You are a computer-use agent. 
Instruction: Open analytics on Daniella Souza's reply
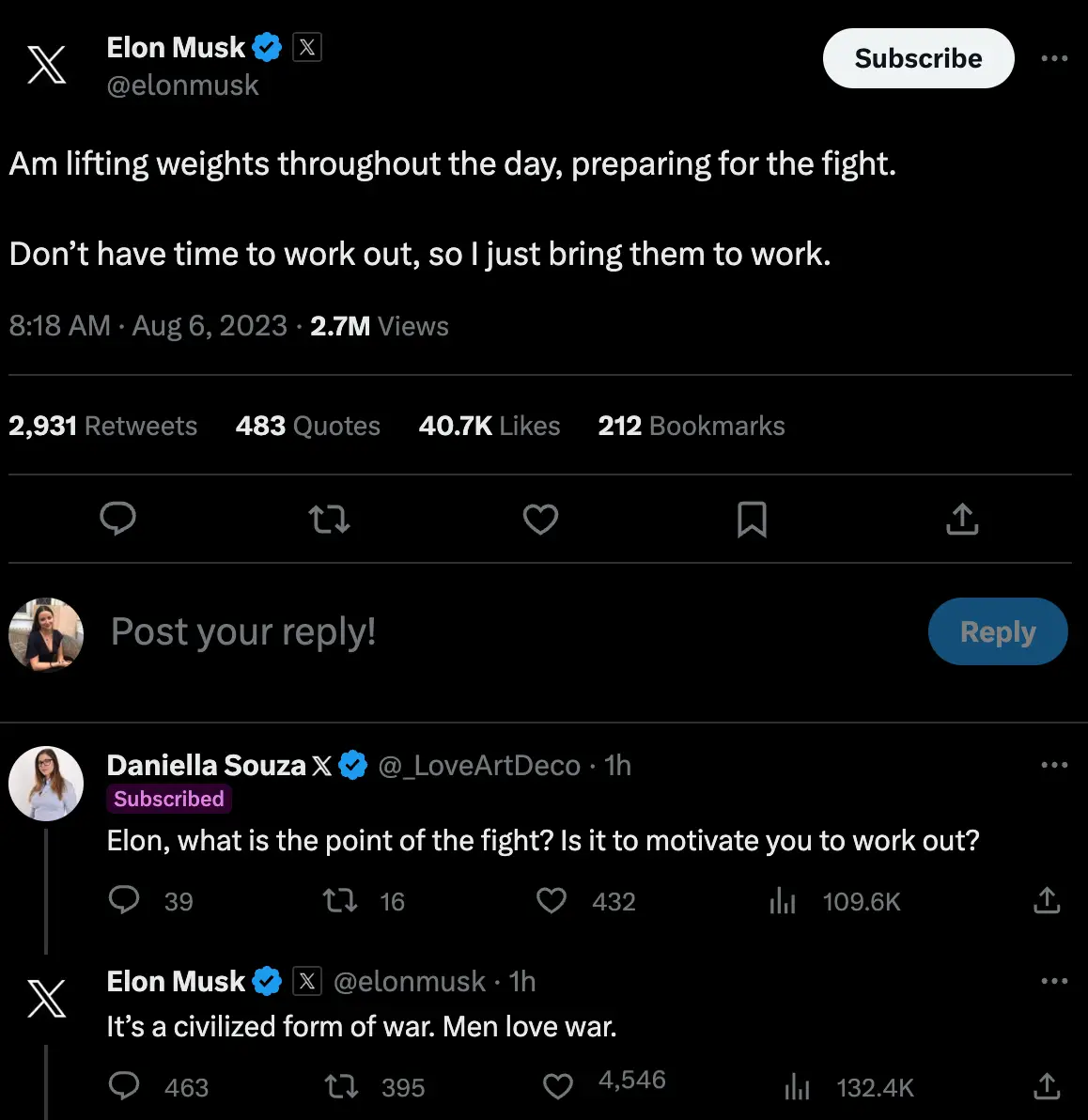[782, 901]
